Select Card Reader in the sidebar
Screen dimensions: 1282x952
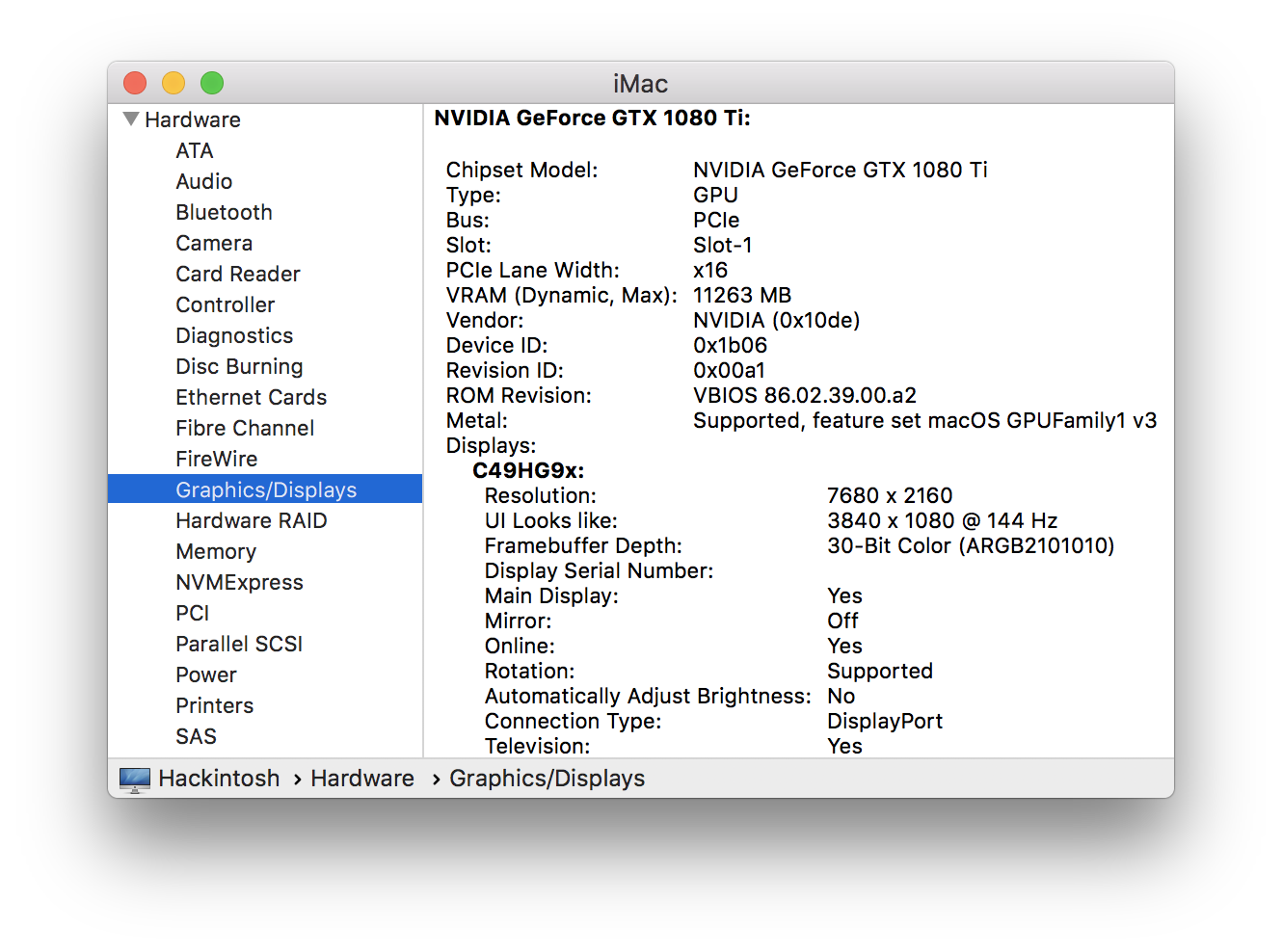(x=238, y=274)
